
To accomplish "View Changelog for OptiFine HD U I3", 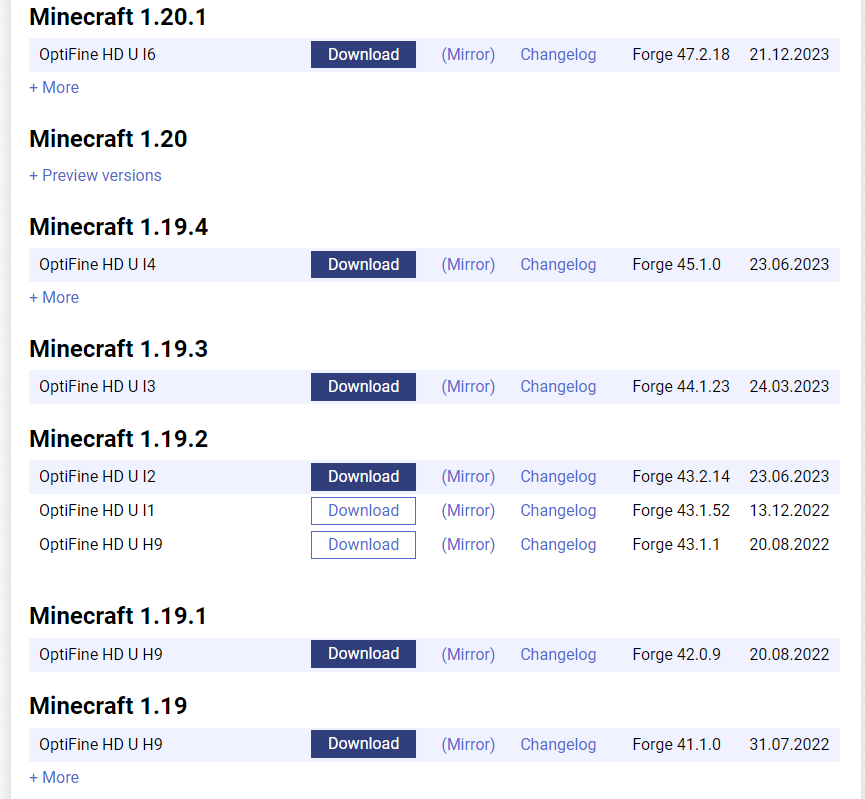I will (558, 387).
